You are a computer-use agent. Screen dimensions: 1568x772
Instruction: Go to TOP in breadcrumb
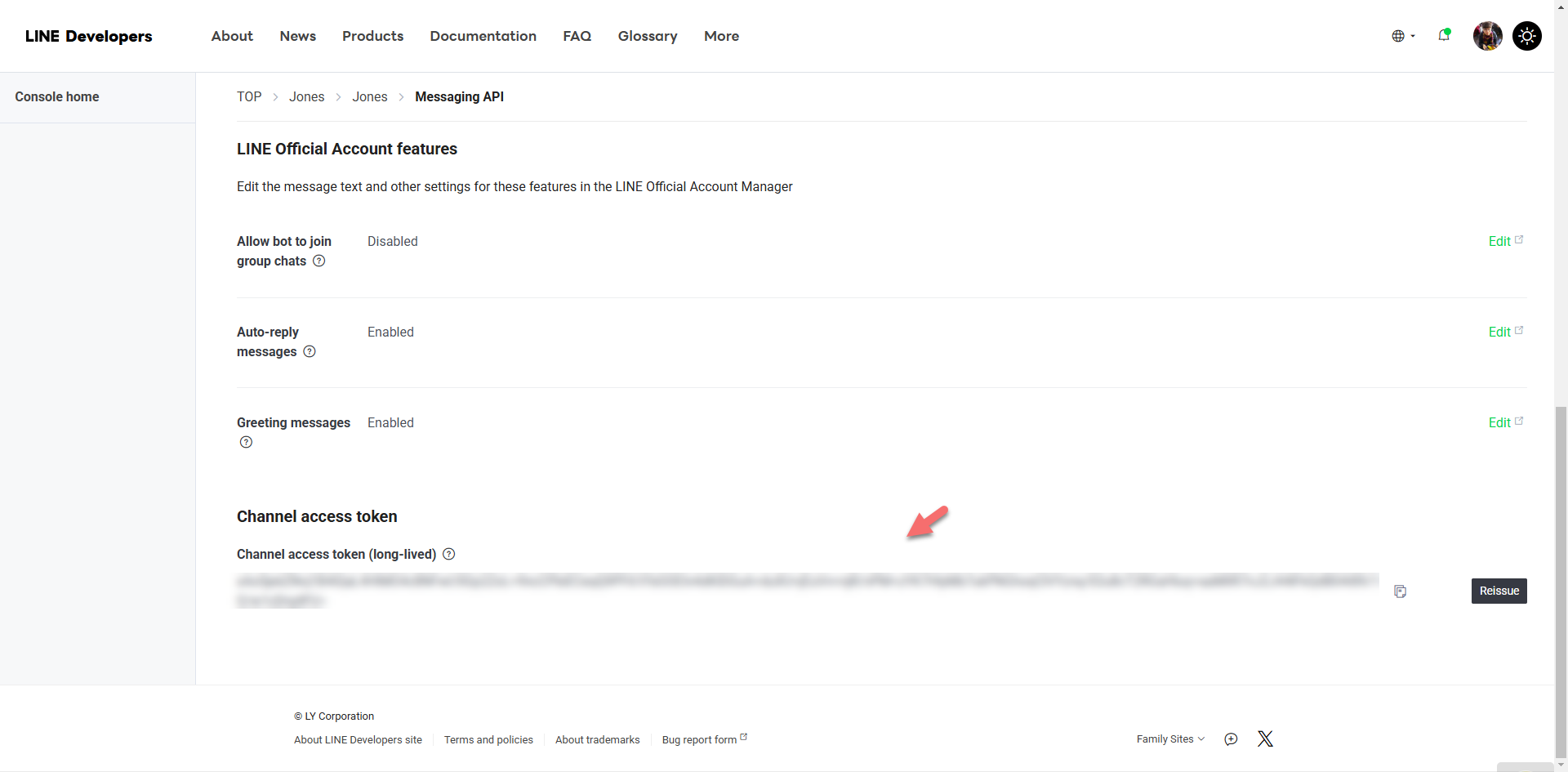[249, 96]
